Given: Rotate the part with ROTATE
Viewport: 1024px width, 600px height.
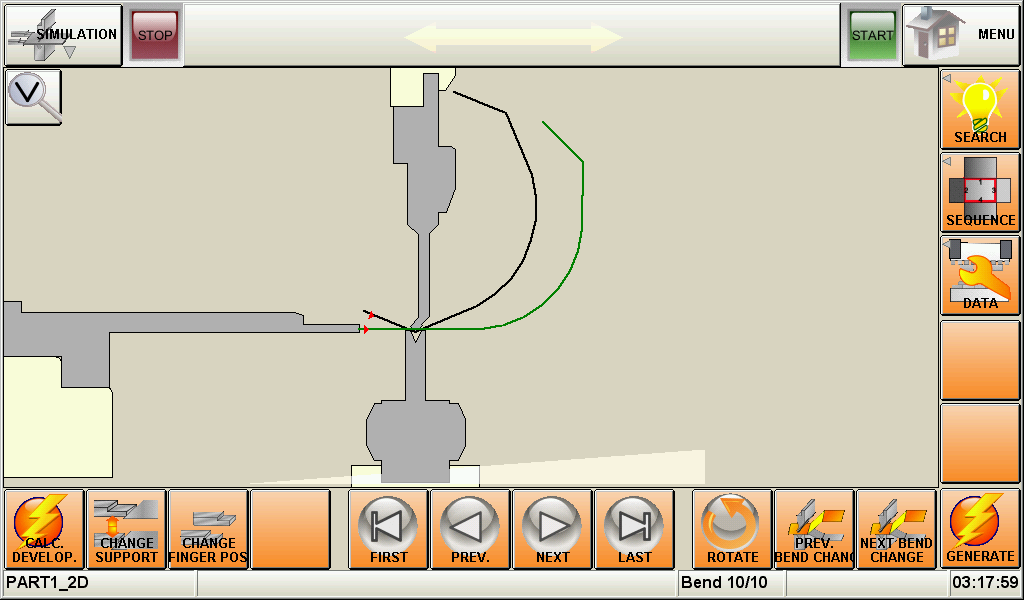Looking at the screenshot, I should click(x=732, y=529).
